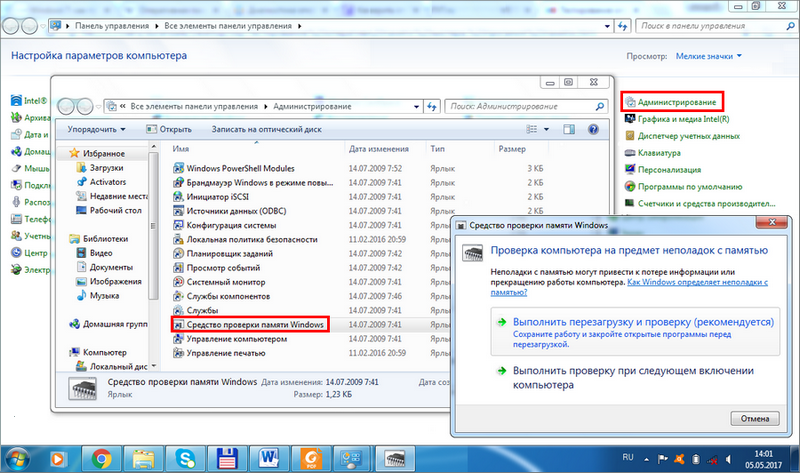Select Загрузки in the navigation pane
Viewport: 800px width, 473px height.
click(106, 168)
